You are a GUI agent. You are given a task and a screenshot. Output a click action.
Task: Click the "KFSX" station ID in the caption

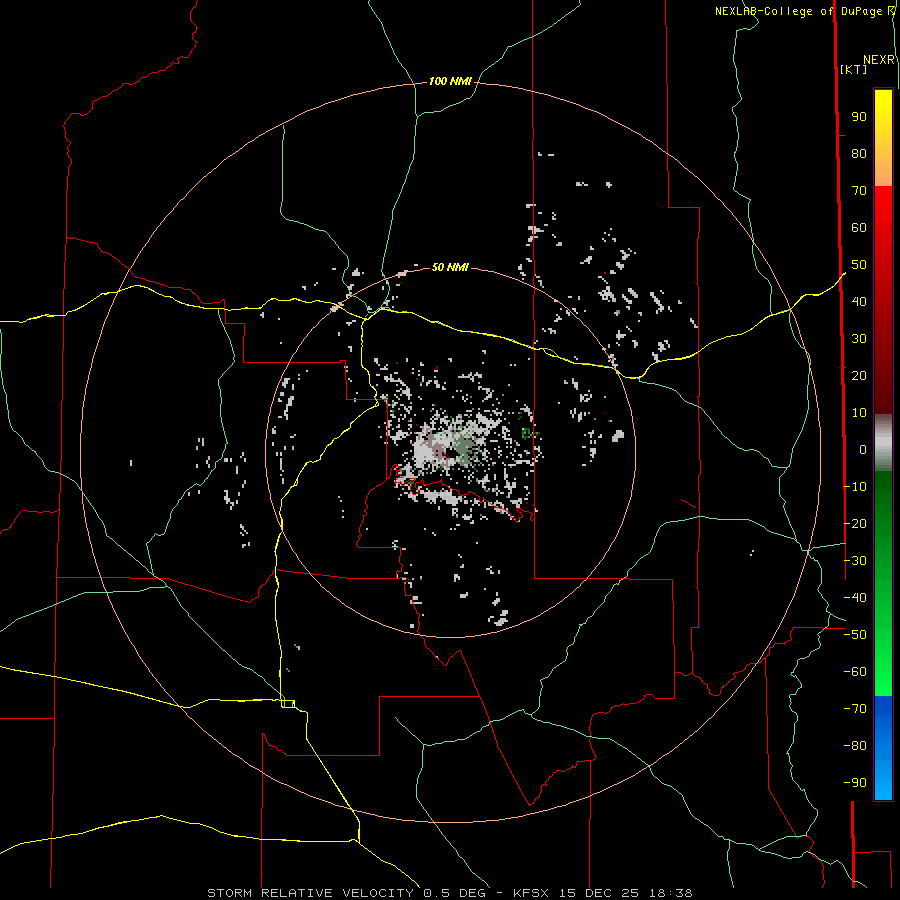pyautogui.click(x=531, y=893)
